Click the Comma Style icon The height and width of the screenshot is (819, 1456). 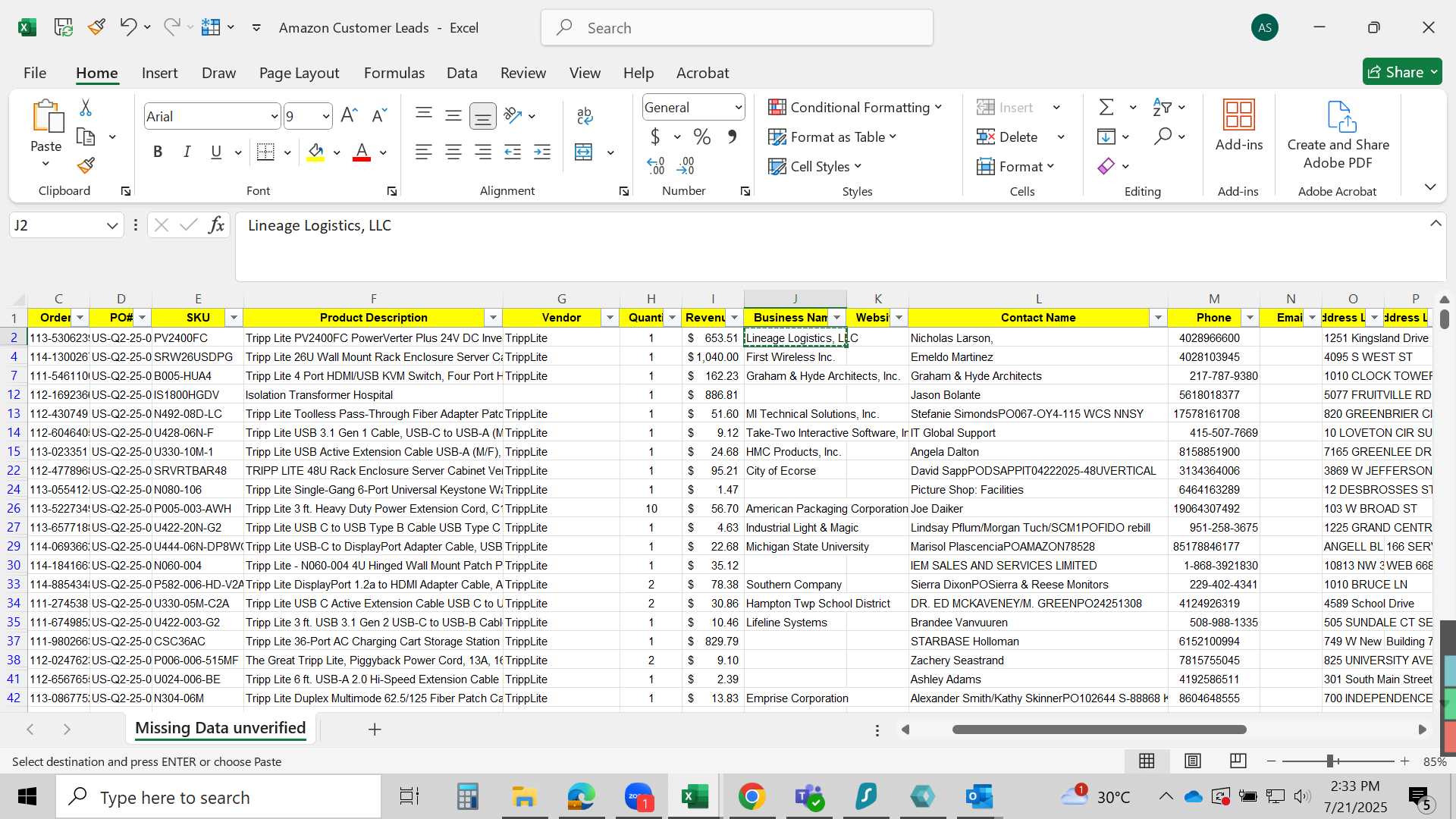[x=732, y=136]
